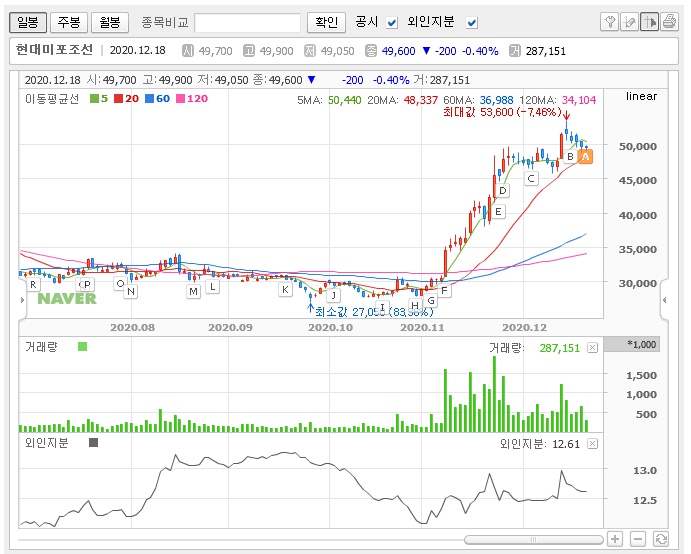Select the pencil drawing tool icon

(629, 22)
